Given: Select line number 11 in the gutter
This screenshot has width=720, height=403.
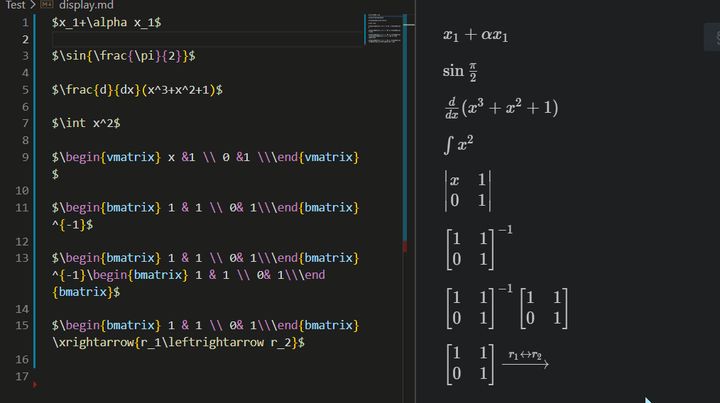Looking at the screenshot, I should click(22, 208).
